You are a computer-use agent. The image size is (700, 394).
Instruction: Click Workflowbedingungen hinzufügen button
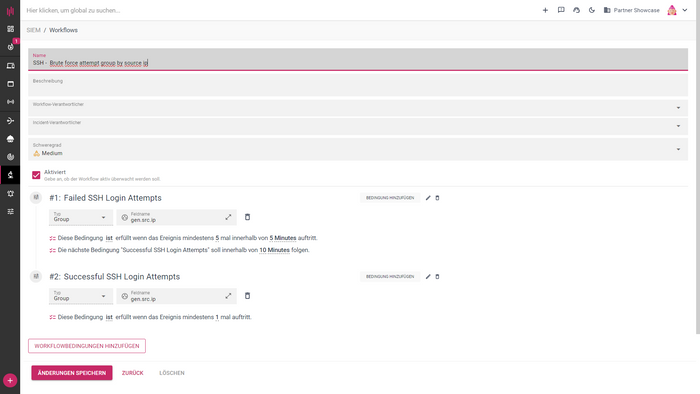pyautogui.click(x=87, y=346)
